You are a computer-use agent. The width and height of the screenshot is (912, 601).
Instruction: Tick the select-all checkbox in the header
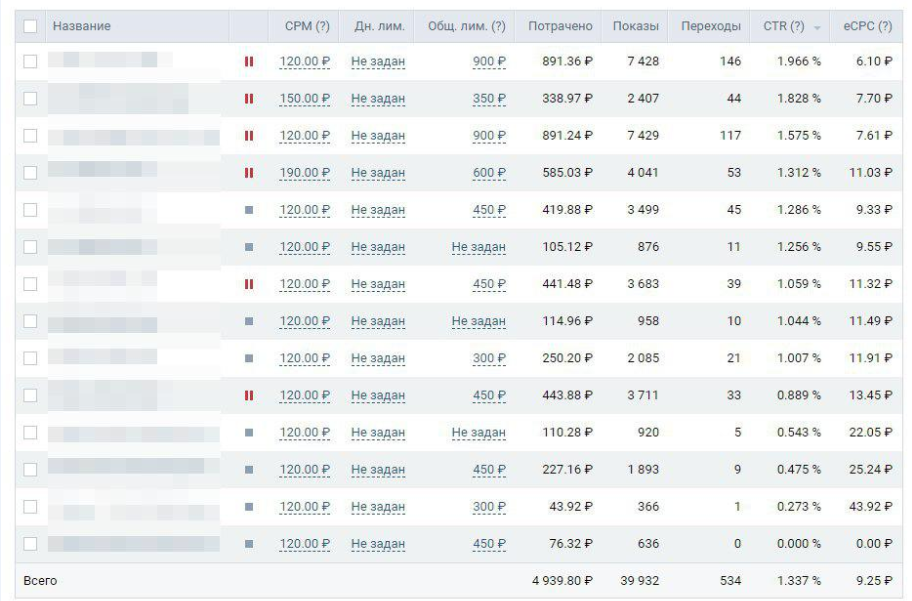[x=30, y=26]
